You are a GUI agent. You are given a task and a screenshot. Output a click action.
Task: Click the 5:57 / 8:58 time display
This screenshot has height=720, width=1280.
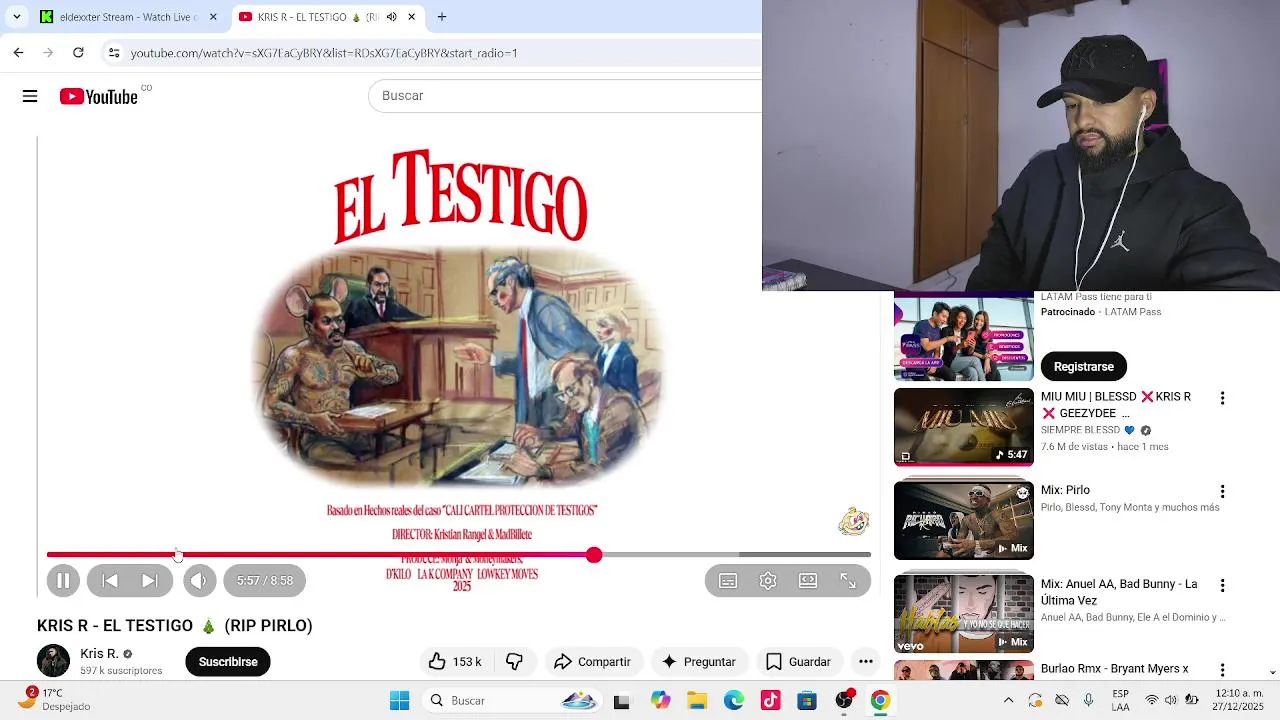point(265,580)
